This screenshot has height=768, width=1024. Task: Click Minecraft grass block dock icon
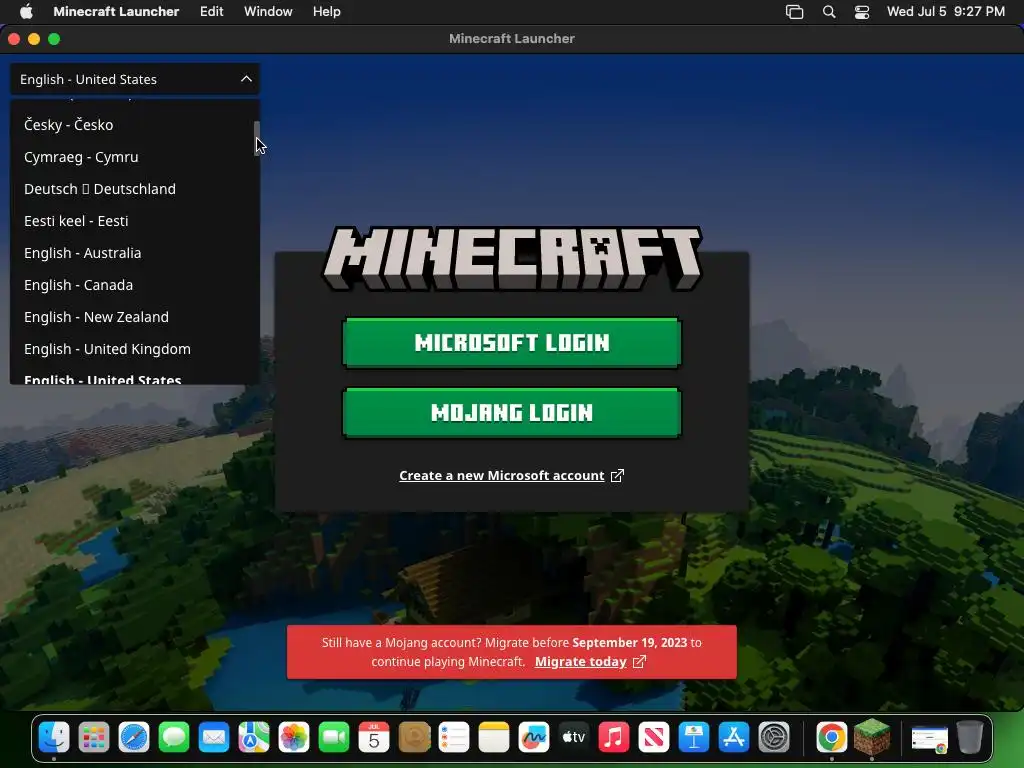pos(872,737)
